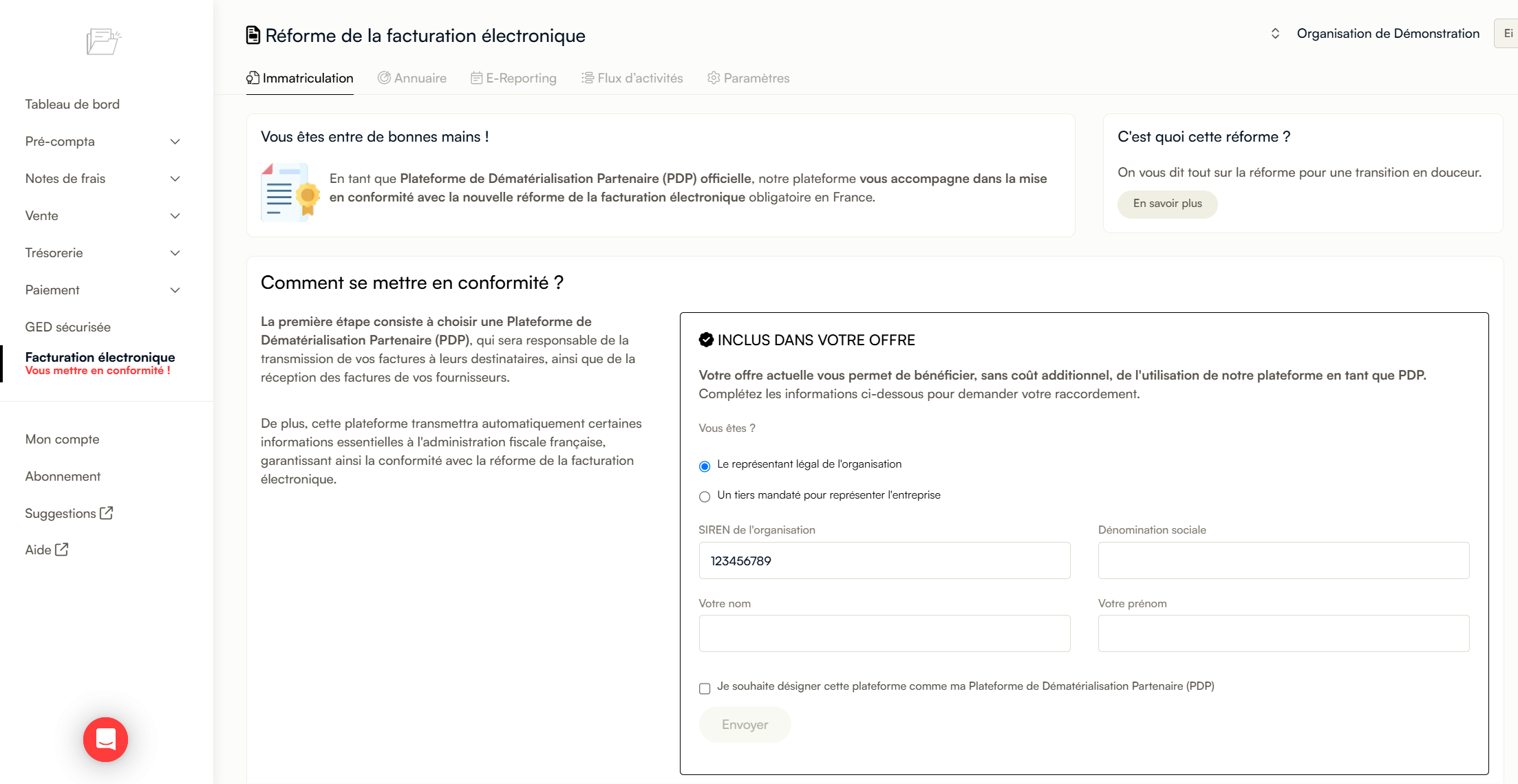Screen dimensions: 1518x784
Task: Open the Flux d'activités tab
Action: point(632,78)
